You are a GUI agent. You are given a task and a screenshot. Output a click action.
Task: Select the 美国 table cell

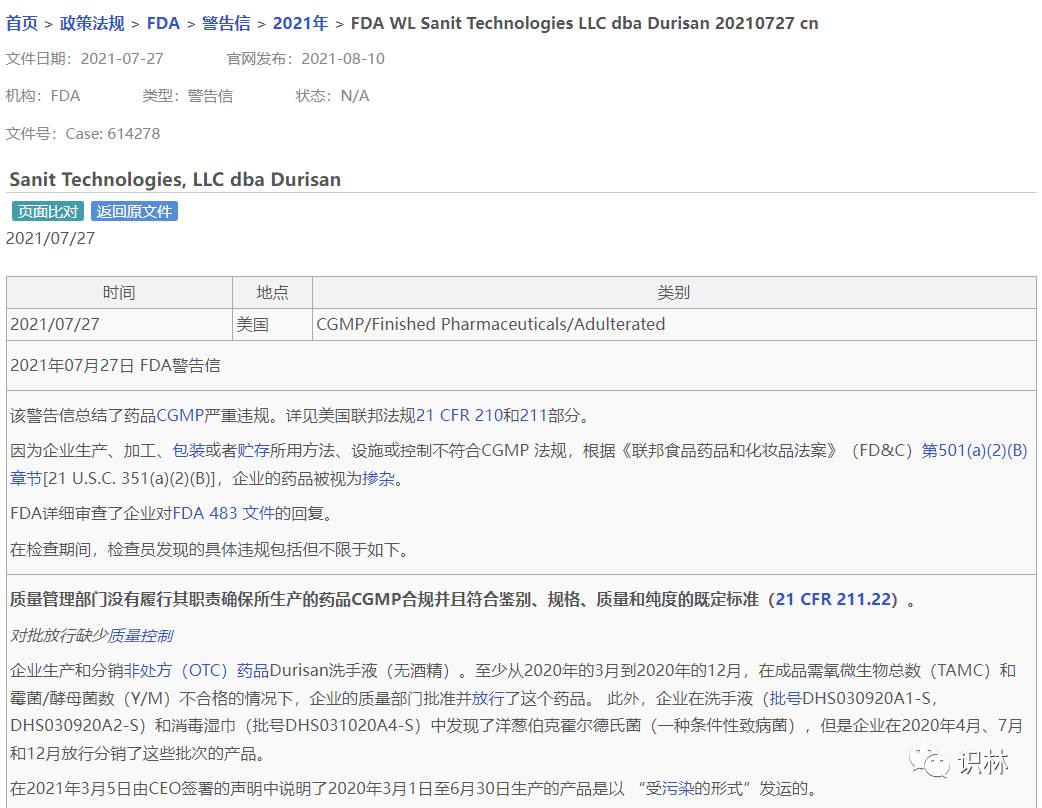click(x=272, y=324)
